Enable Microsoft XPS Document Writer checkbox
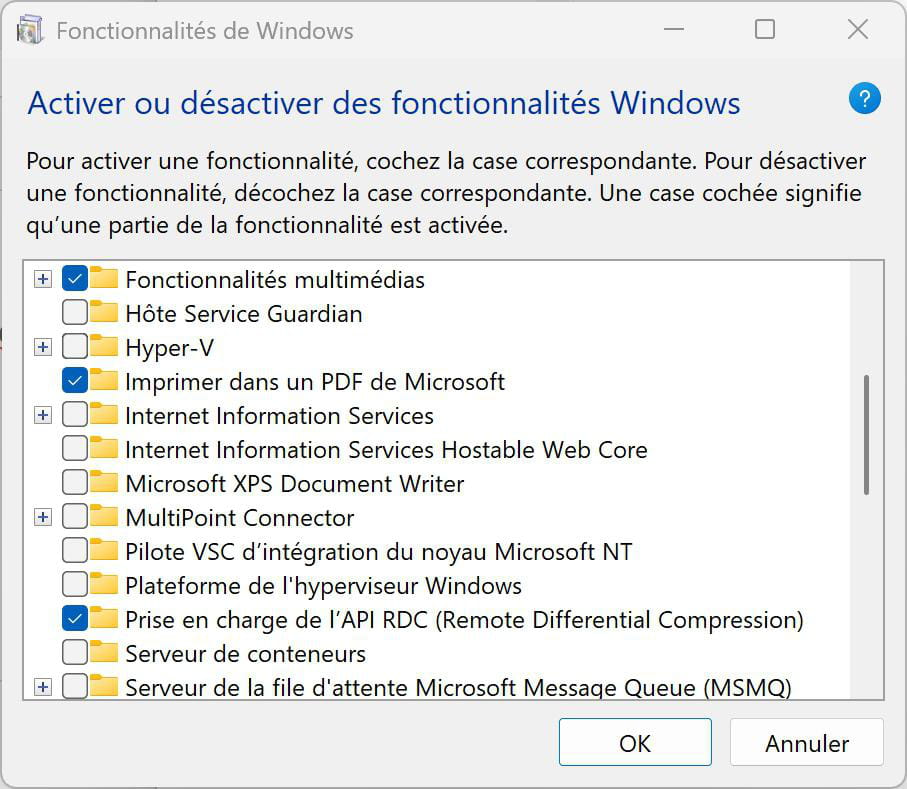The height and width of the screenshot is (789, 907). (x=75, y=483)
